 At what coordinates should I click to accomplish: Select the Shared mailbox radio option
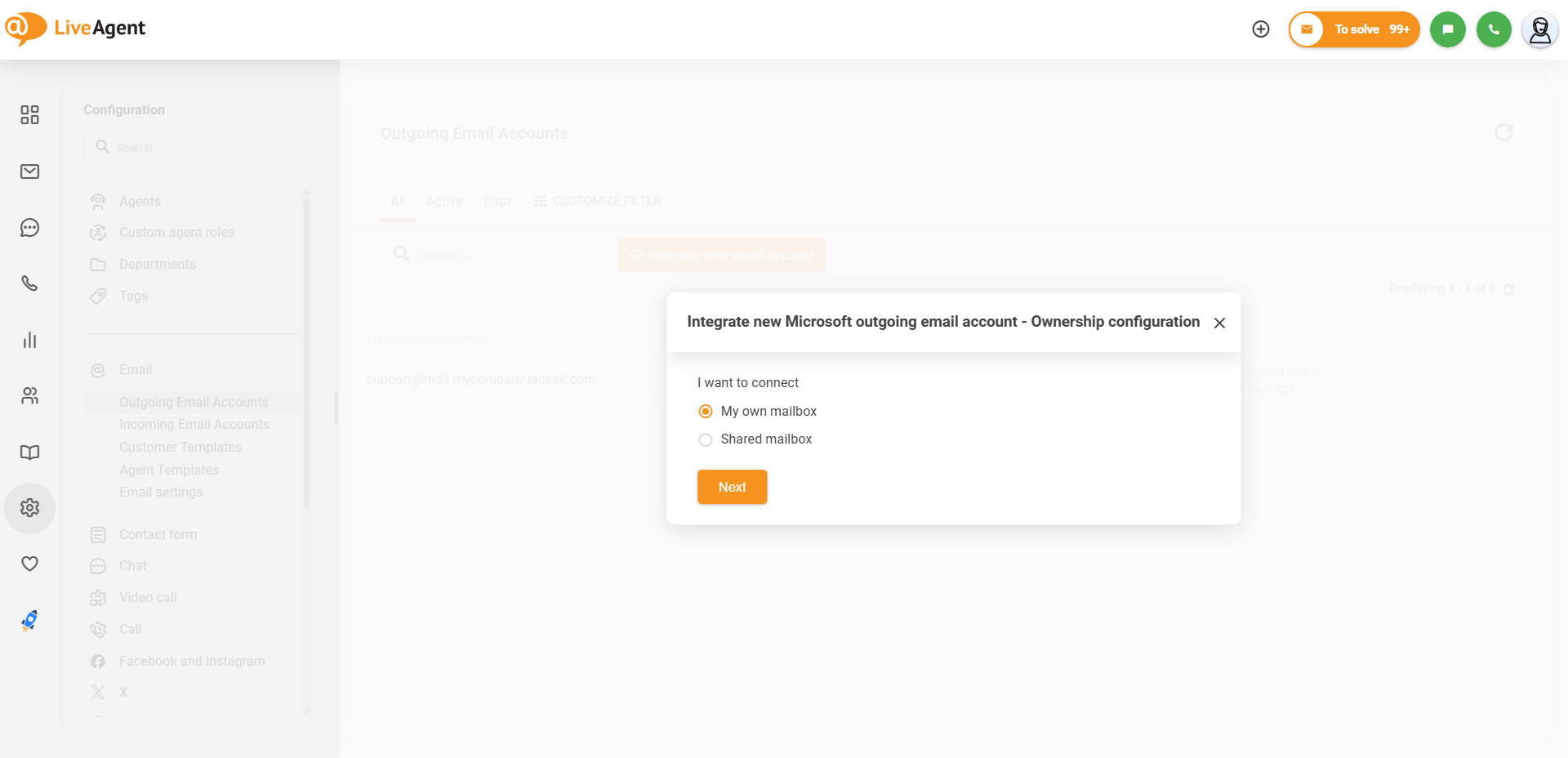coord(706,439)
